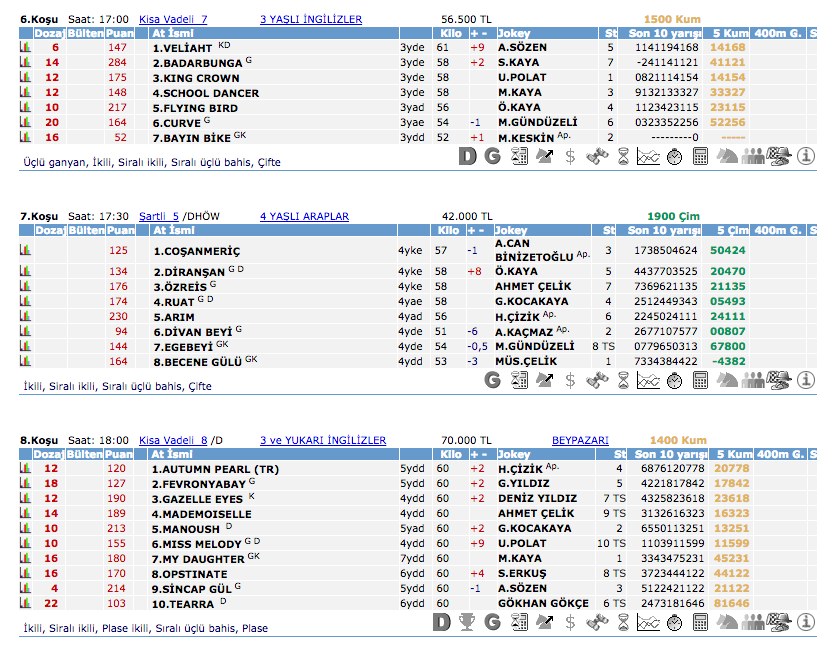
Task: Click the info icon under race 6
Action: click(x=806, y=156)
